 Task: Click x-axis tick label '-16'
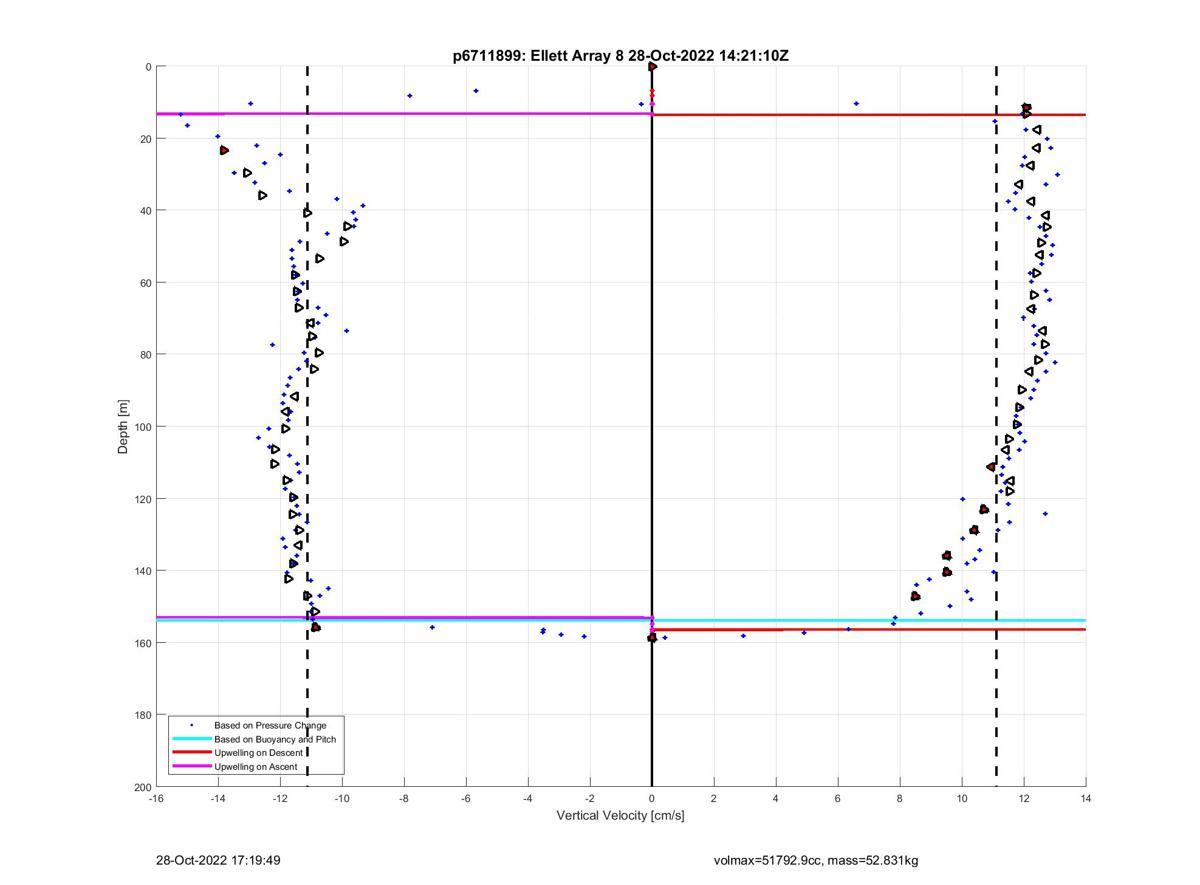(156, 798)
